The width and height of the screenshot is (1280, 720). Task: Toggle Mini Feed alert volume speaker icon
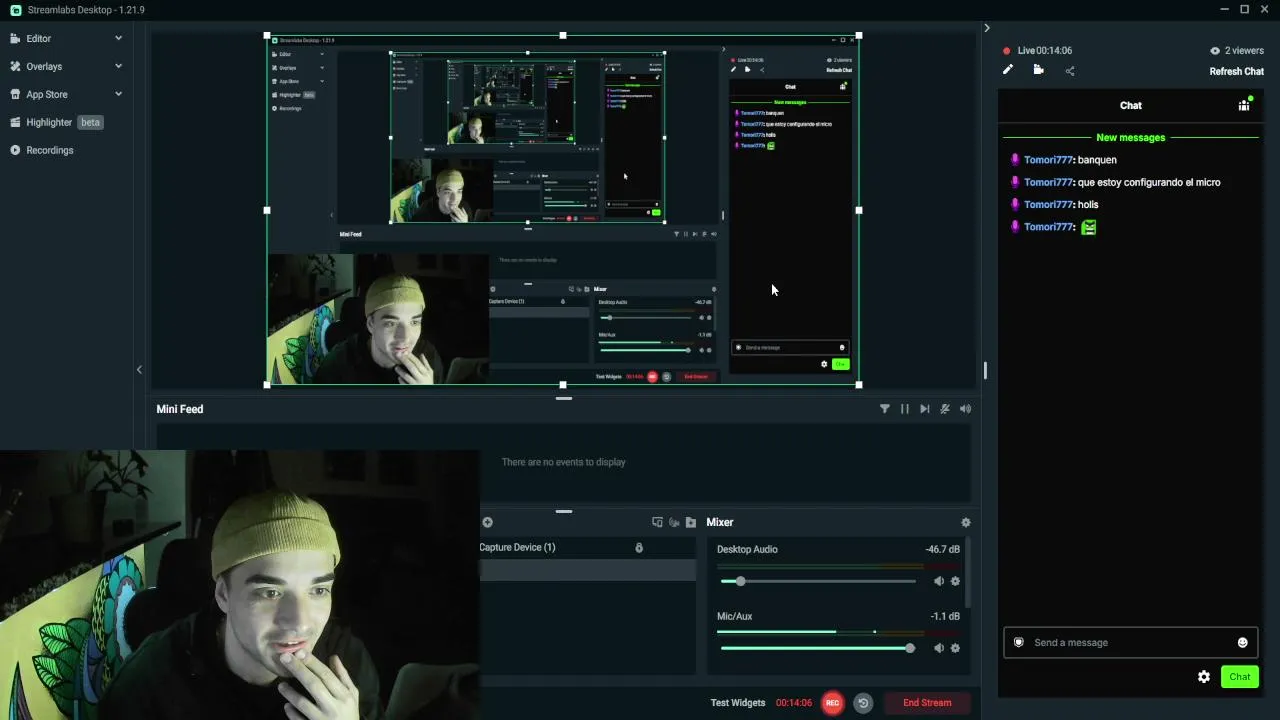click(x=965, y=409)
